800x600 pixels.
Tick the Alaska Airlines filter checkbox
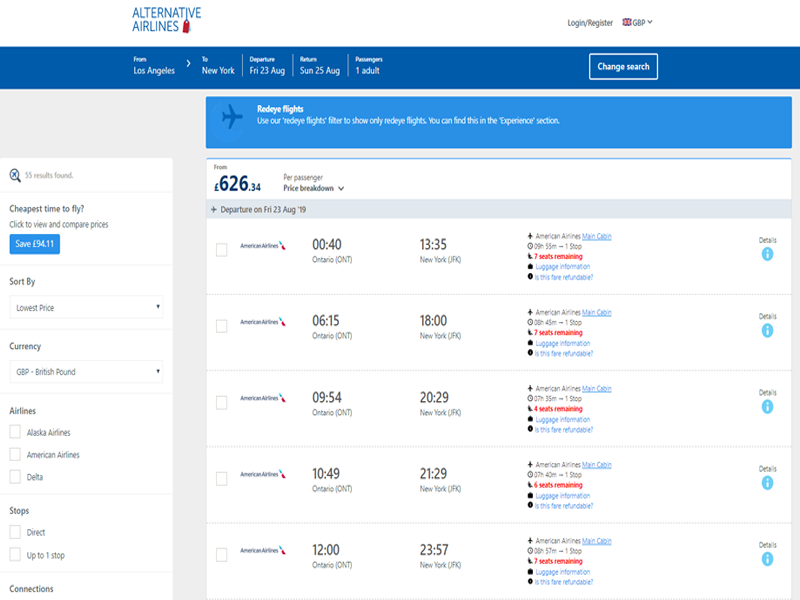[15, 432]
